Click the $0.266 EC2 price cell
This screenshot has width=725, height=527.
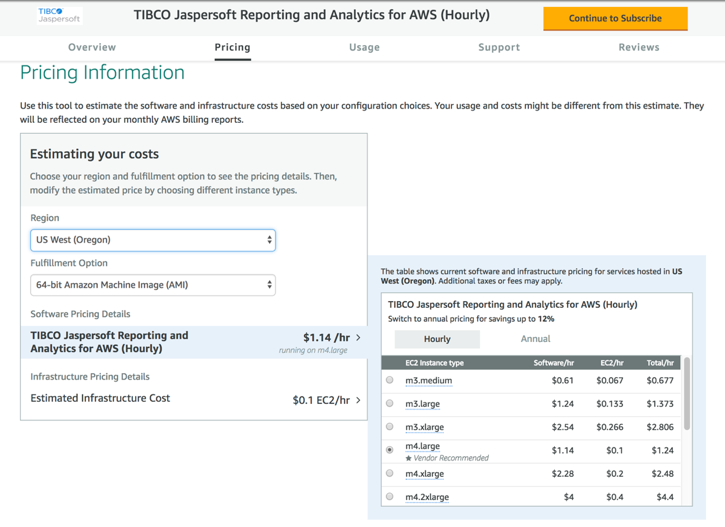pyautogui.click(x=610, y=427)
